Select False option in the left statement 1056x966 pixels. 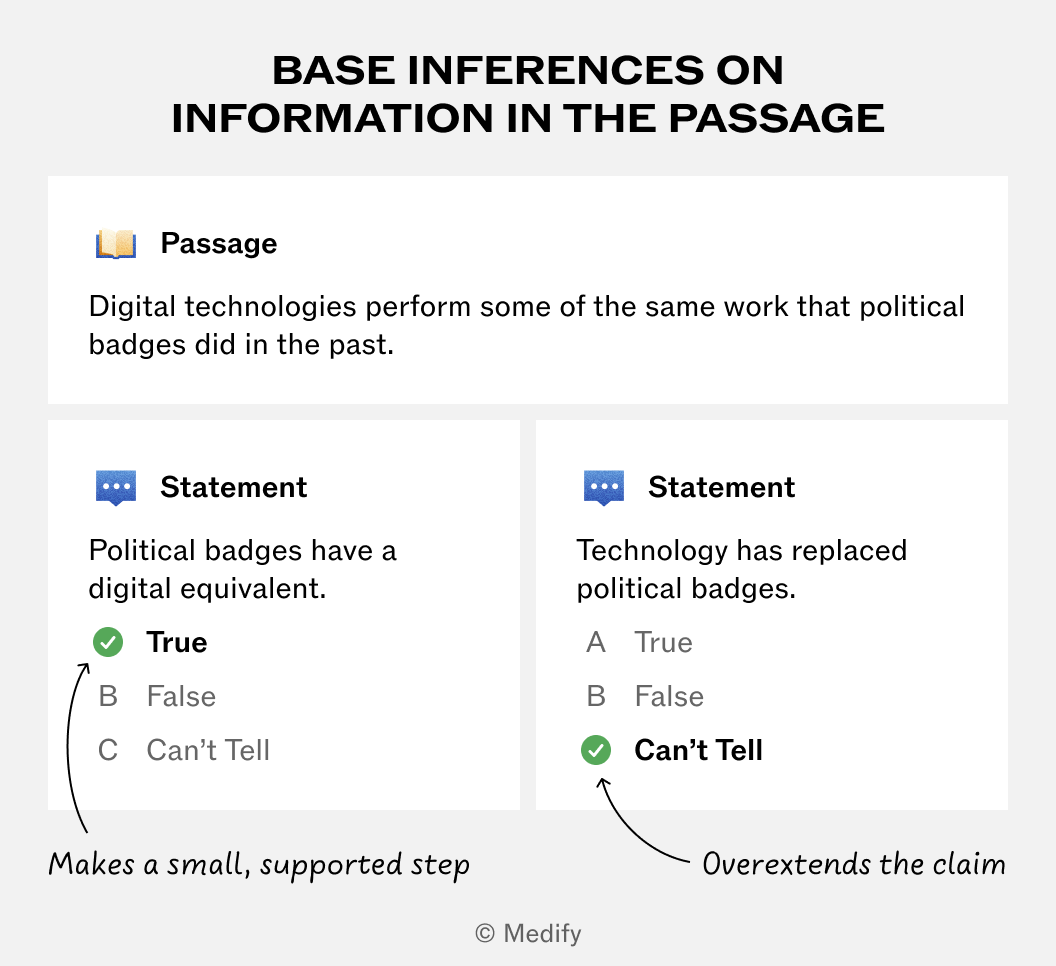[181, 696]
